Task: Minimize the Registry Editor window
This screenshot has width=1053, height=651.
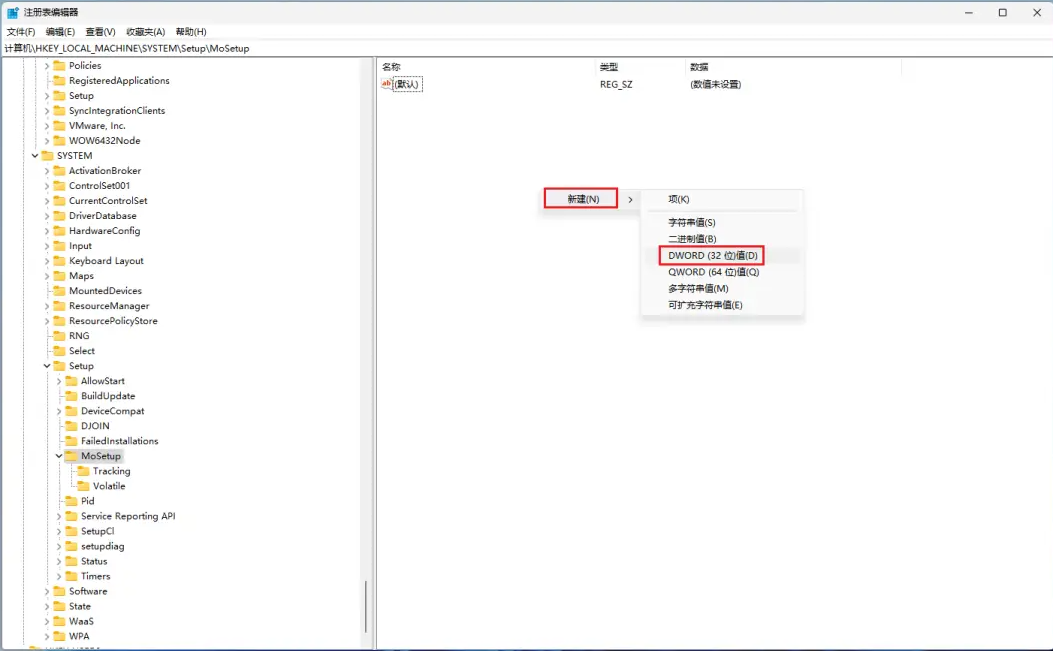Action: pos(968,12)
